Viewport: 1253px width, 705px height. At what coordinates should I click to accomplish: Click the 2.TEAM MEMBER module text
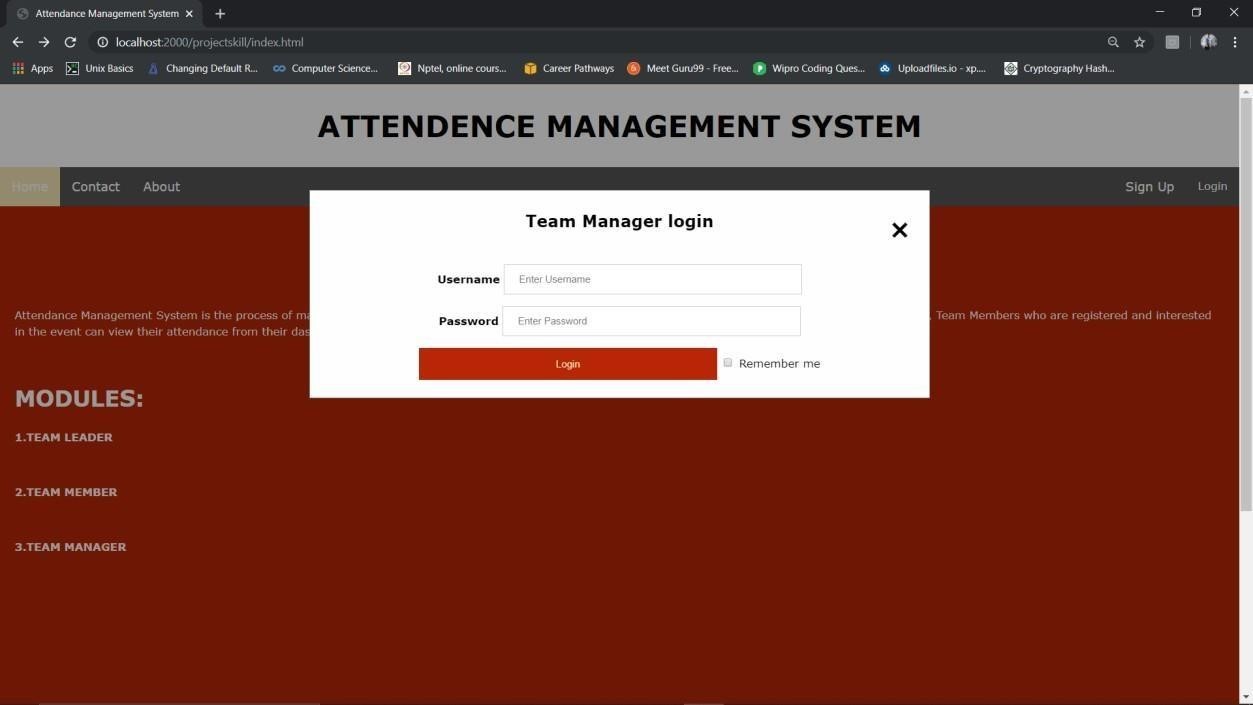tap(66, 492)
